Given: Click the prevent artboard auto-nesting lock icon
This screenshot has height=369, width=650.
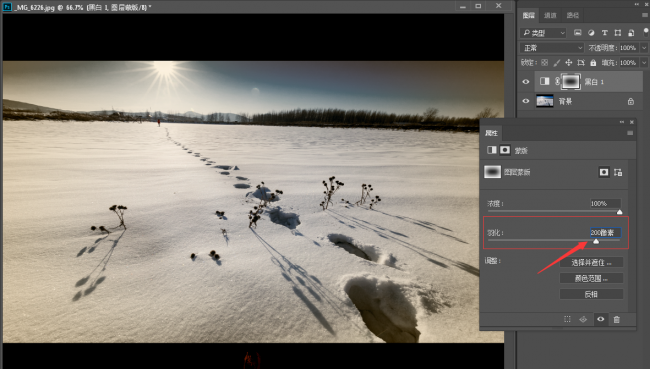Looking at the screenshot, I should click(581, 63).
